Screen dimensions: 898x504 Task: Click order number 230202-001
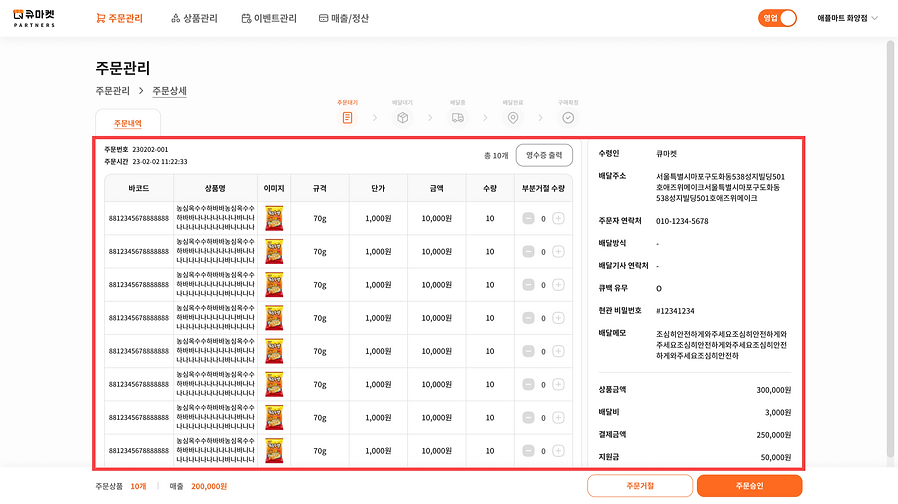150,149
